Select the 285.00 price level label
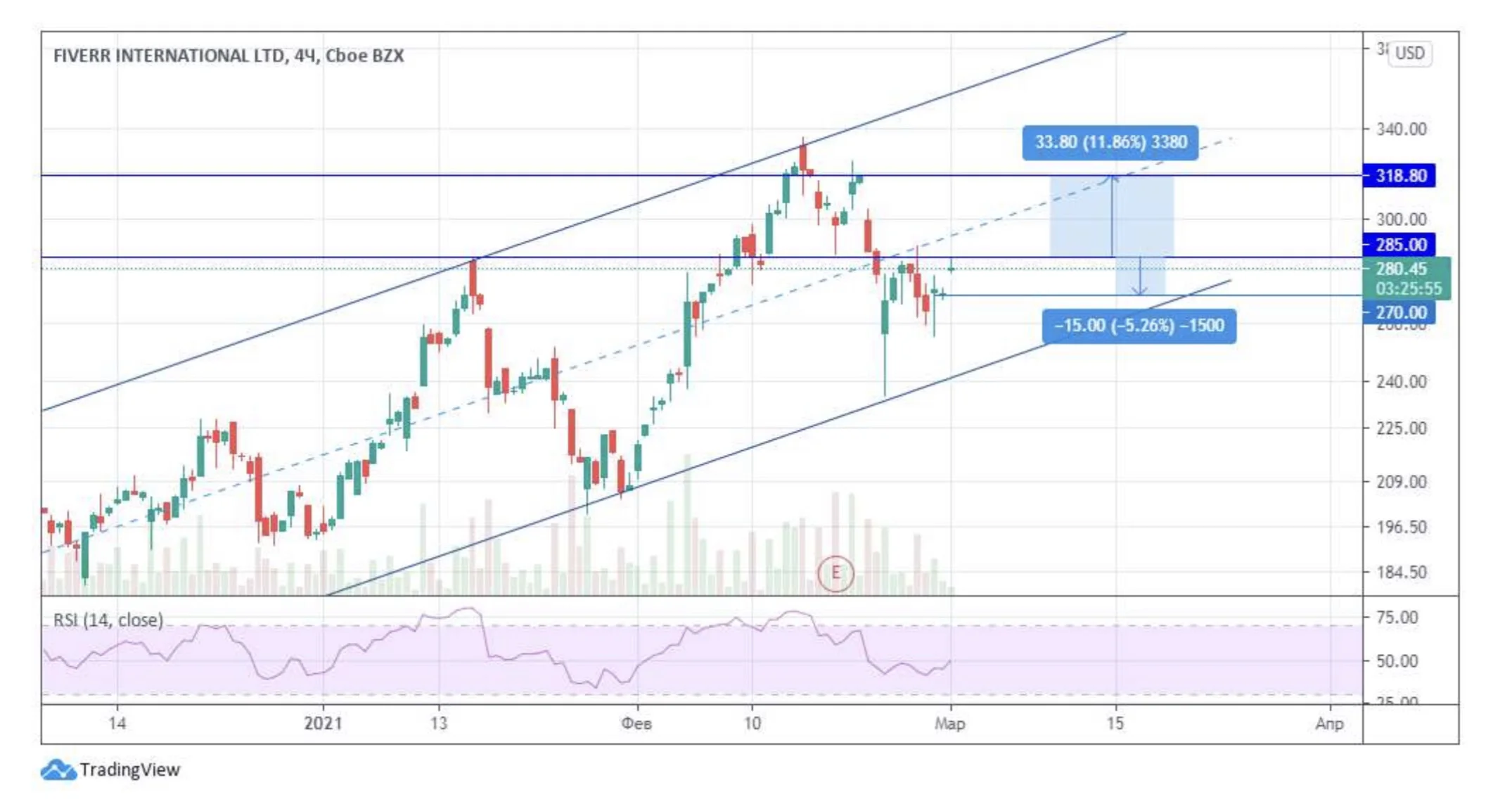The image size is (1512, 811). click(x=1399, y=245)
